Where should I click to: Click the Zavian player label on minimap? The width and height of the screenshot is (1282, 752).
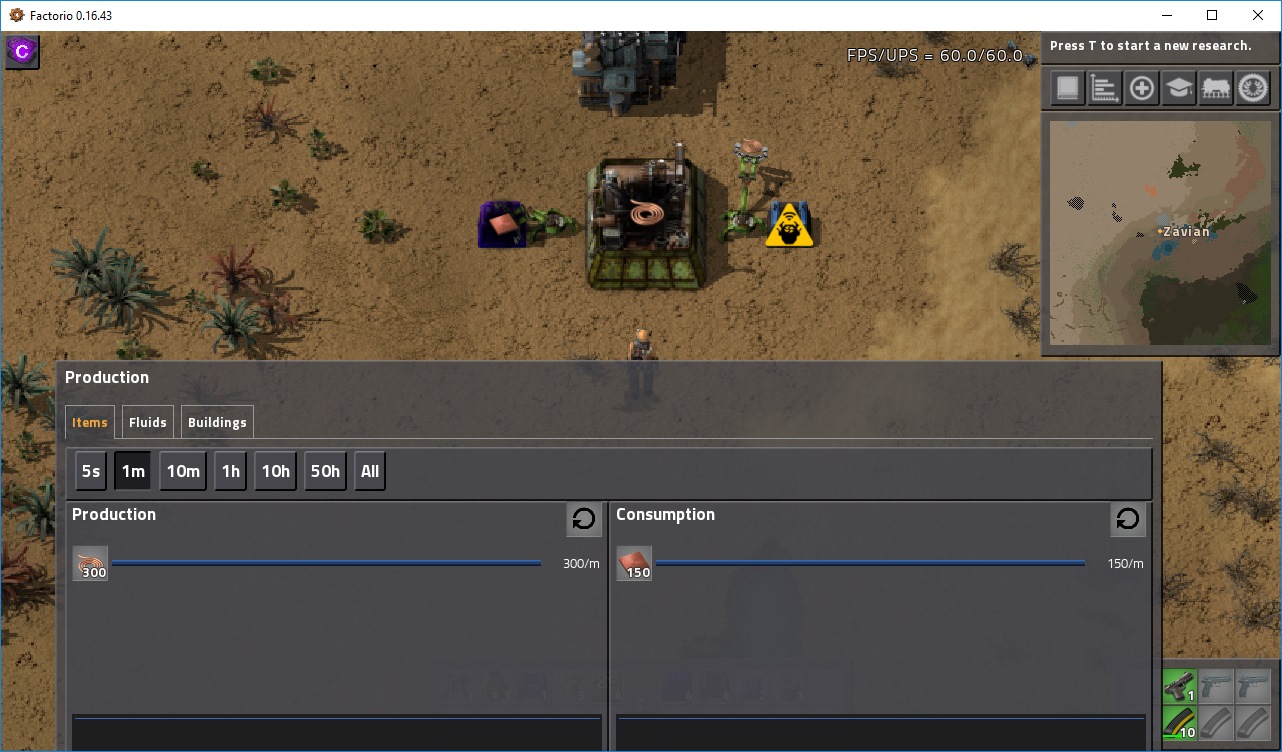[1186, 231]
